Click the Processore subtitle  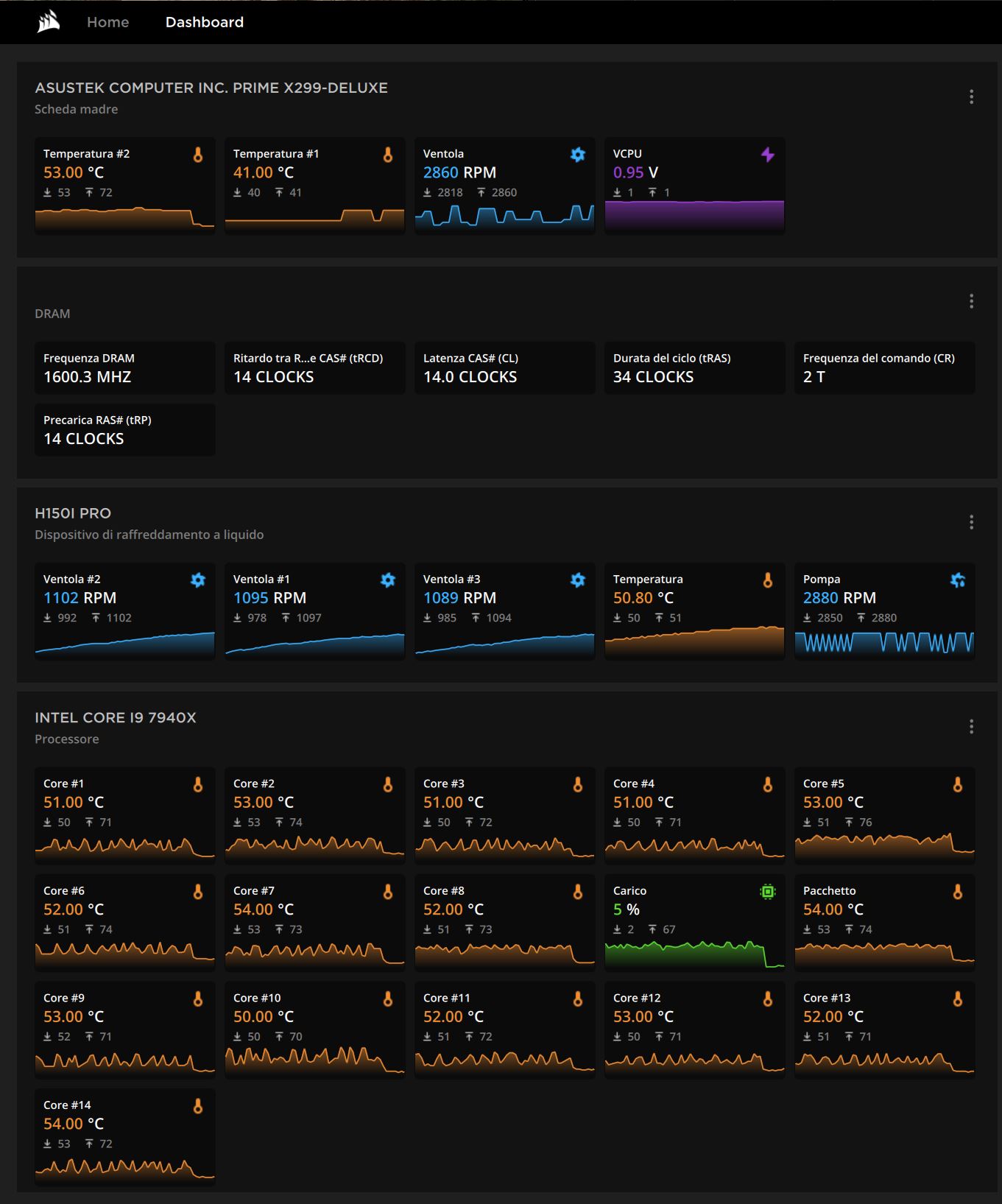pyautogui.click(x=66, y=739)
